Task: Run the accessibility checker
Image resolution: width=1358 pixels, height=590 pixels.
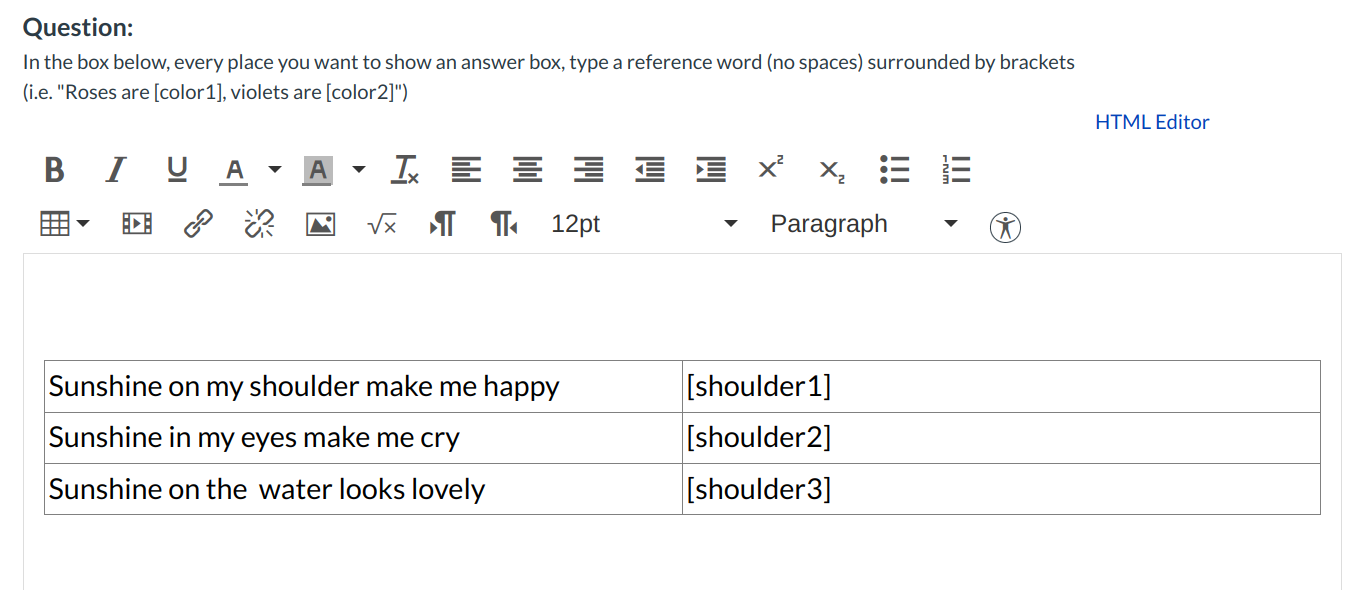Action: point(1006,227)
